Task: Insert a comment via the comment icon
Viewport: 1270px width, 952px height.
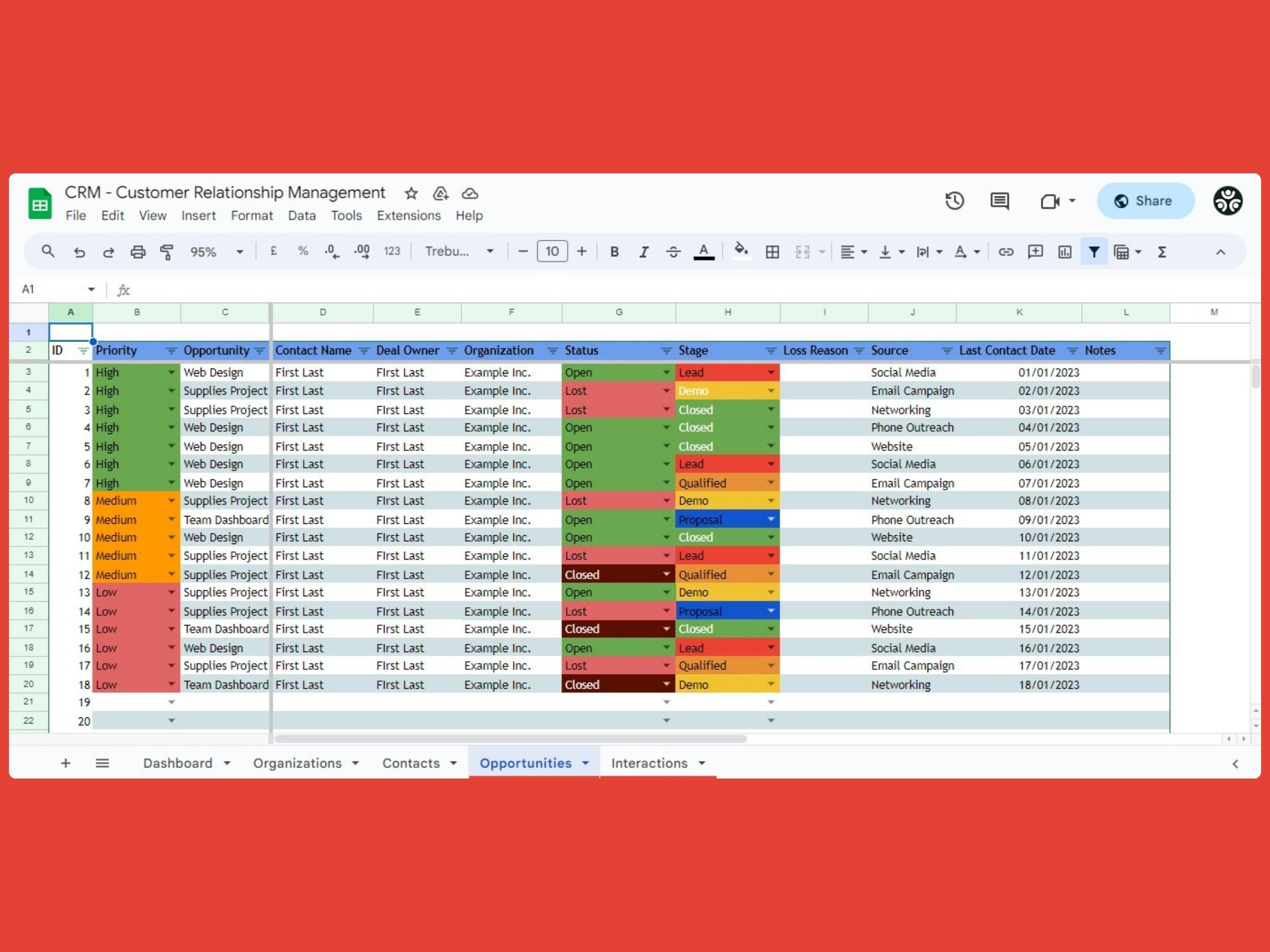Action: pos(1035,251)
